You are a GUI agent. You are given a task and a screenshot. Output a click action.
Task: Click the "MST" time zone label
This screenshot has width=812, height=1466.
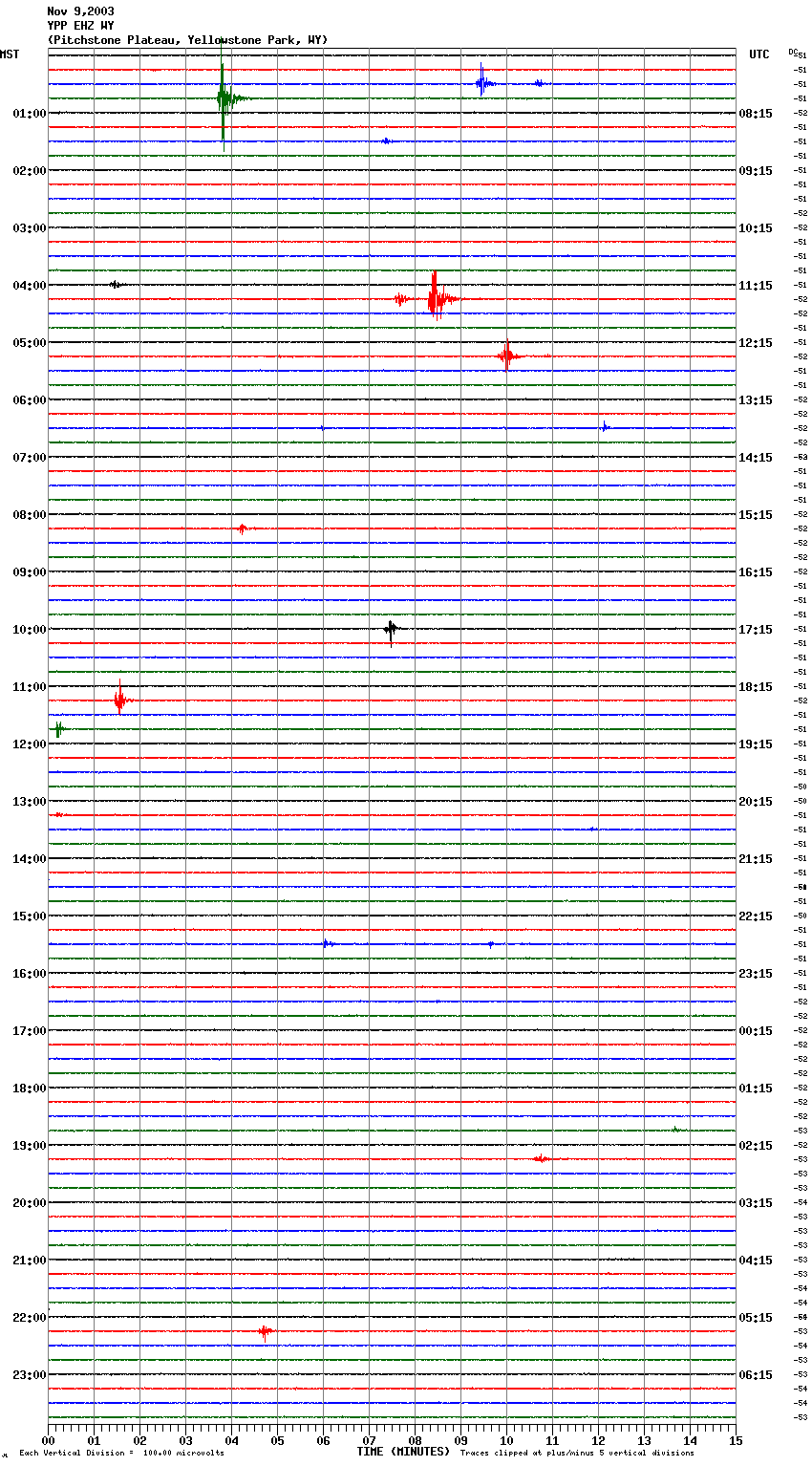point(10,54)
